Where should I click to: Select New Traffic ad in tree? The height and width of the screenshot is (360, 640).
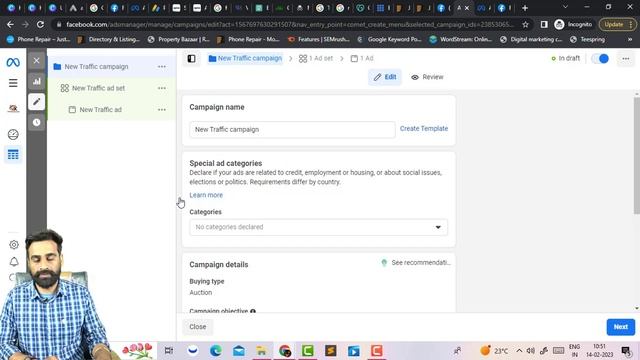[x=100, y=110]
